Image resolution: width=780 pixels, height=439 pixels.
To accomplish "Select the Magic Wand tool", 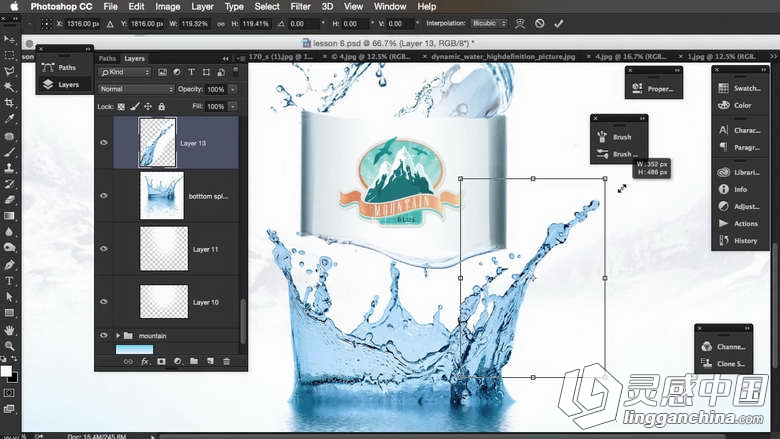I will coord(9,87).
